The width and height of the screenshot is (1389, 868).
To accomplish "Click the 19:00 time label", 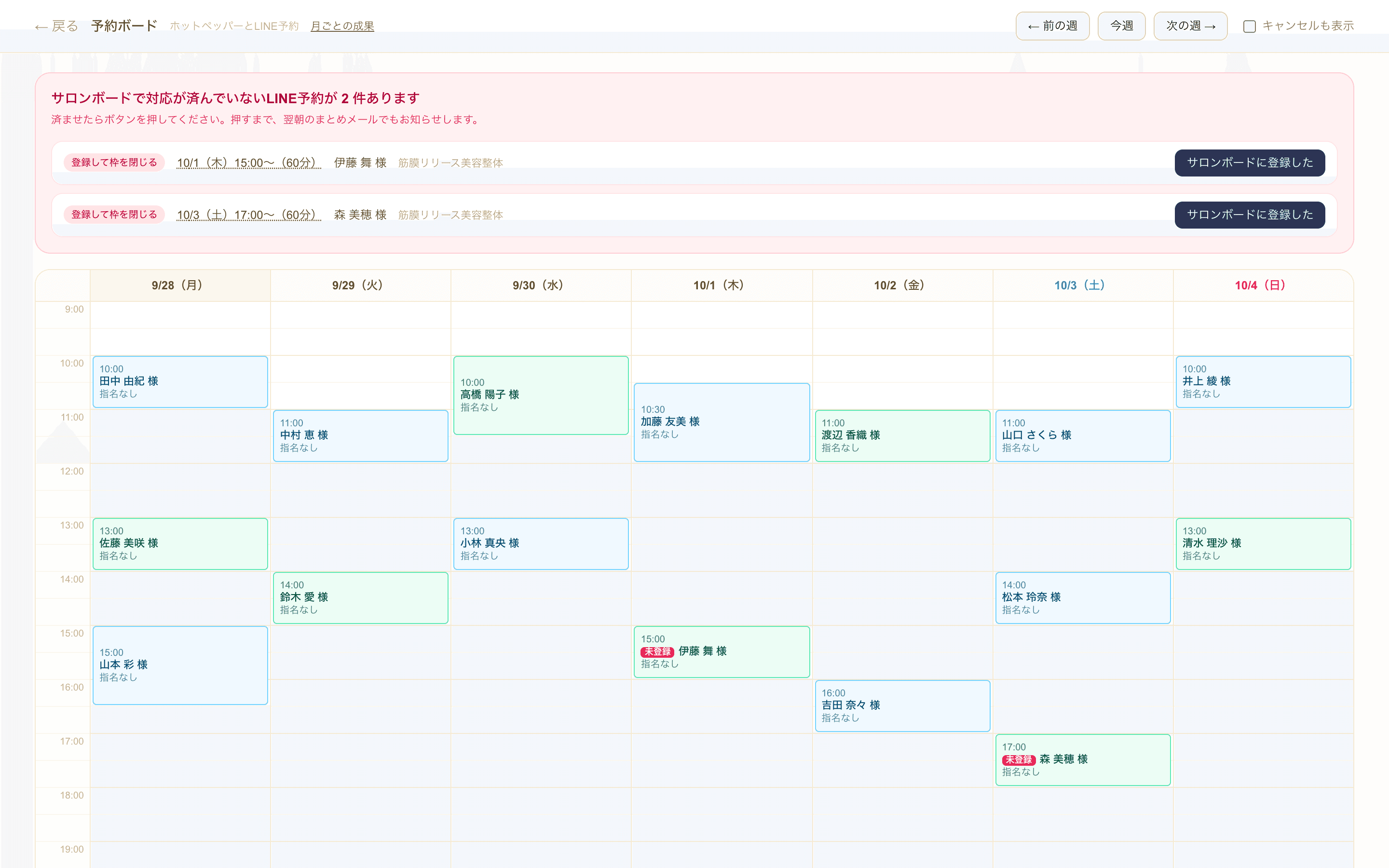I will click(72, 849).
